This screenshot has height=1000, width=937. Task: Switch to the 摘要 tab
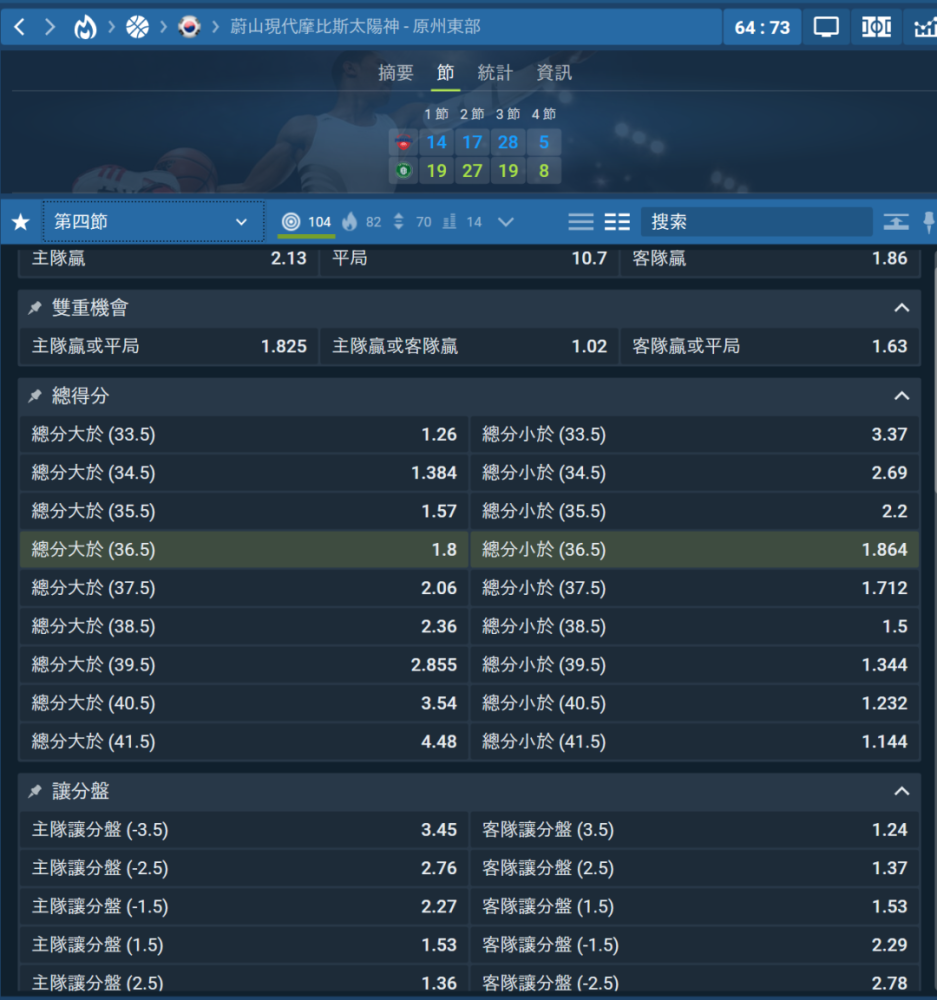pyautogui.click(x=395, y=73)
